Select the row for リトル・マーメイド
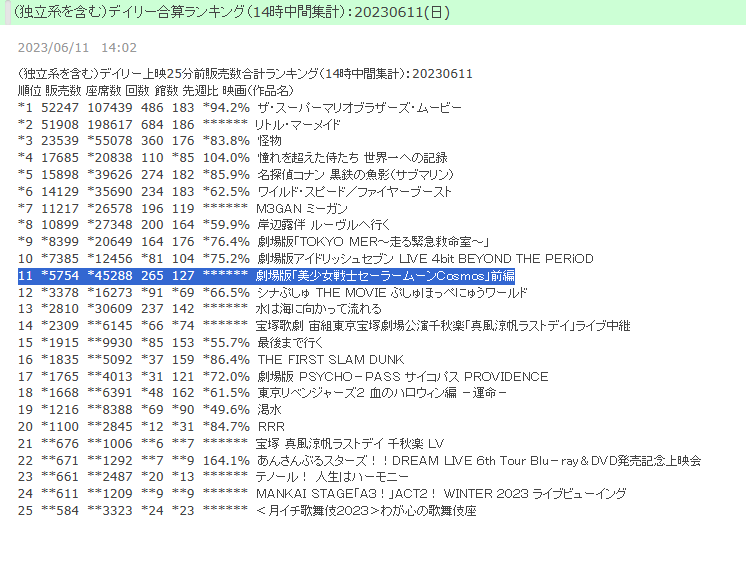This screenshot has width=746, height=579. [x=179, y=125]
